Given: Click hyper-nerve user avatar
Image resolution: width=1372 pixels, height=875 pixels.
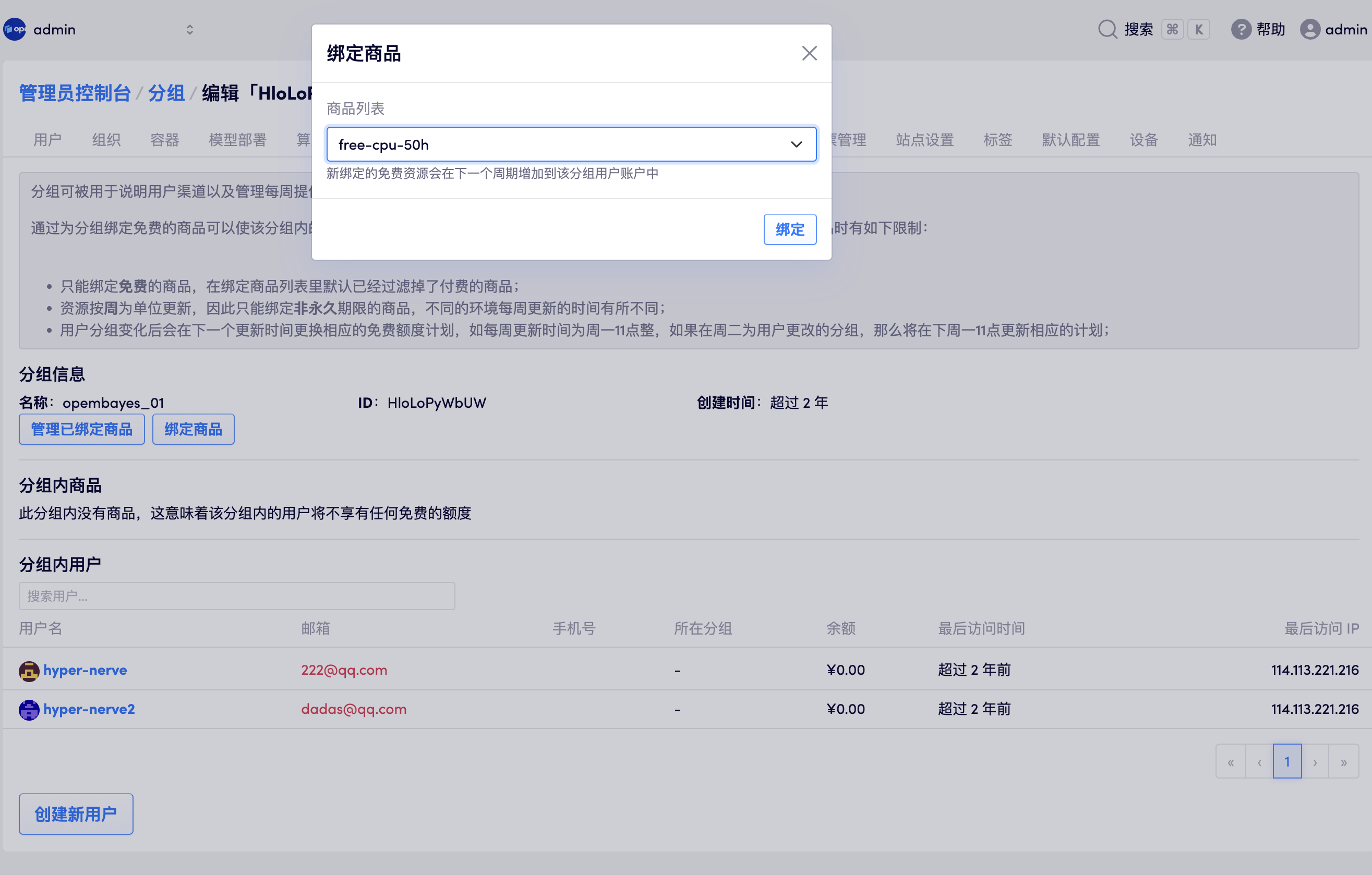Looking at the screenshot, I should click(x=29, y=671).
